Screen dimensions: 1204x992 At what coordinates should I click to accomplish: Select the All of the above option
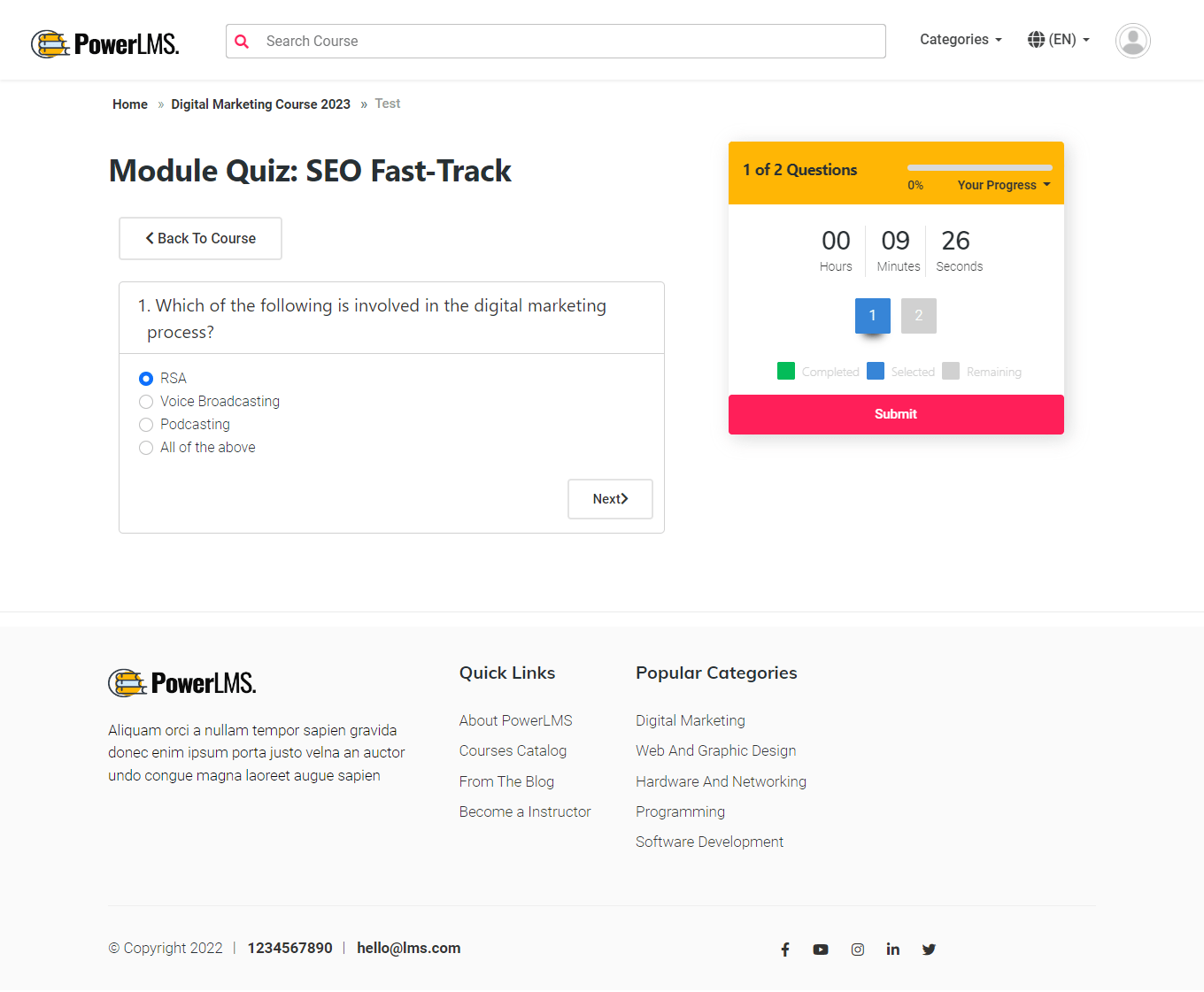click(145, 448)
